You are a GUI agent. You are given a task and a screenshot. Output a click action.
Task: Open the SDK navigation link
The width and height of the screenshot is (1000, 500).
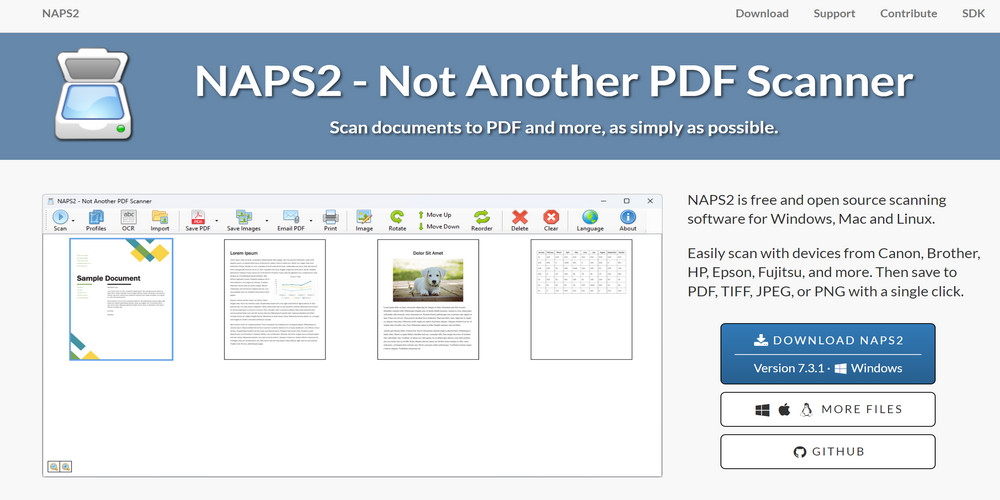pyautogui.click(x=974, y=13)
